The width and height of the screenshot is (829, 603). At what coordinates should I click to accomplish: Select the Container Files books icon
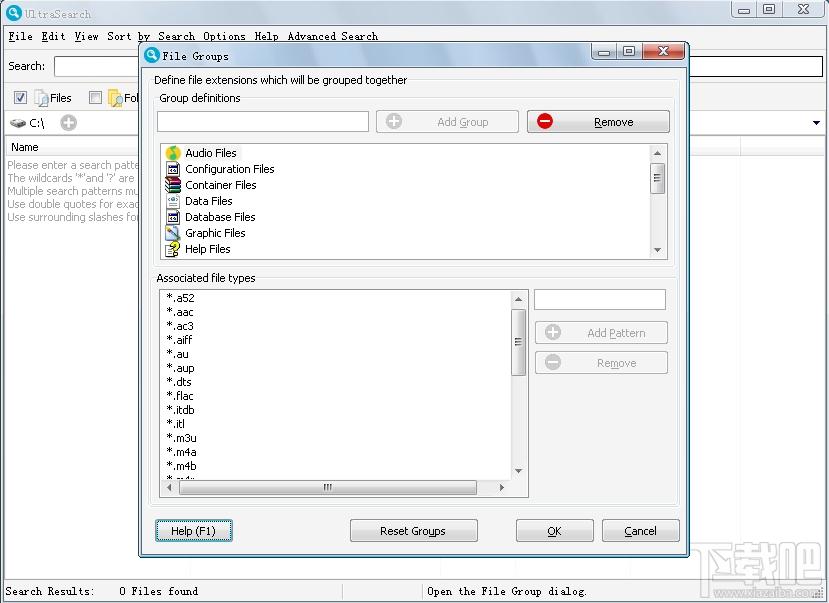(x=173, y=185)
